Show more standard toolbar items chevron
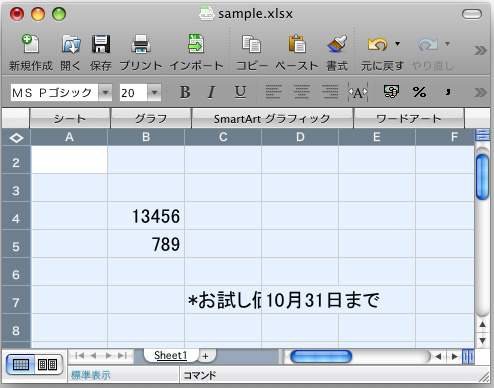494x388 pixels. coord(480,50)
